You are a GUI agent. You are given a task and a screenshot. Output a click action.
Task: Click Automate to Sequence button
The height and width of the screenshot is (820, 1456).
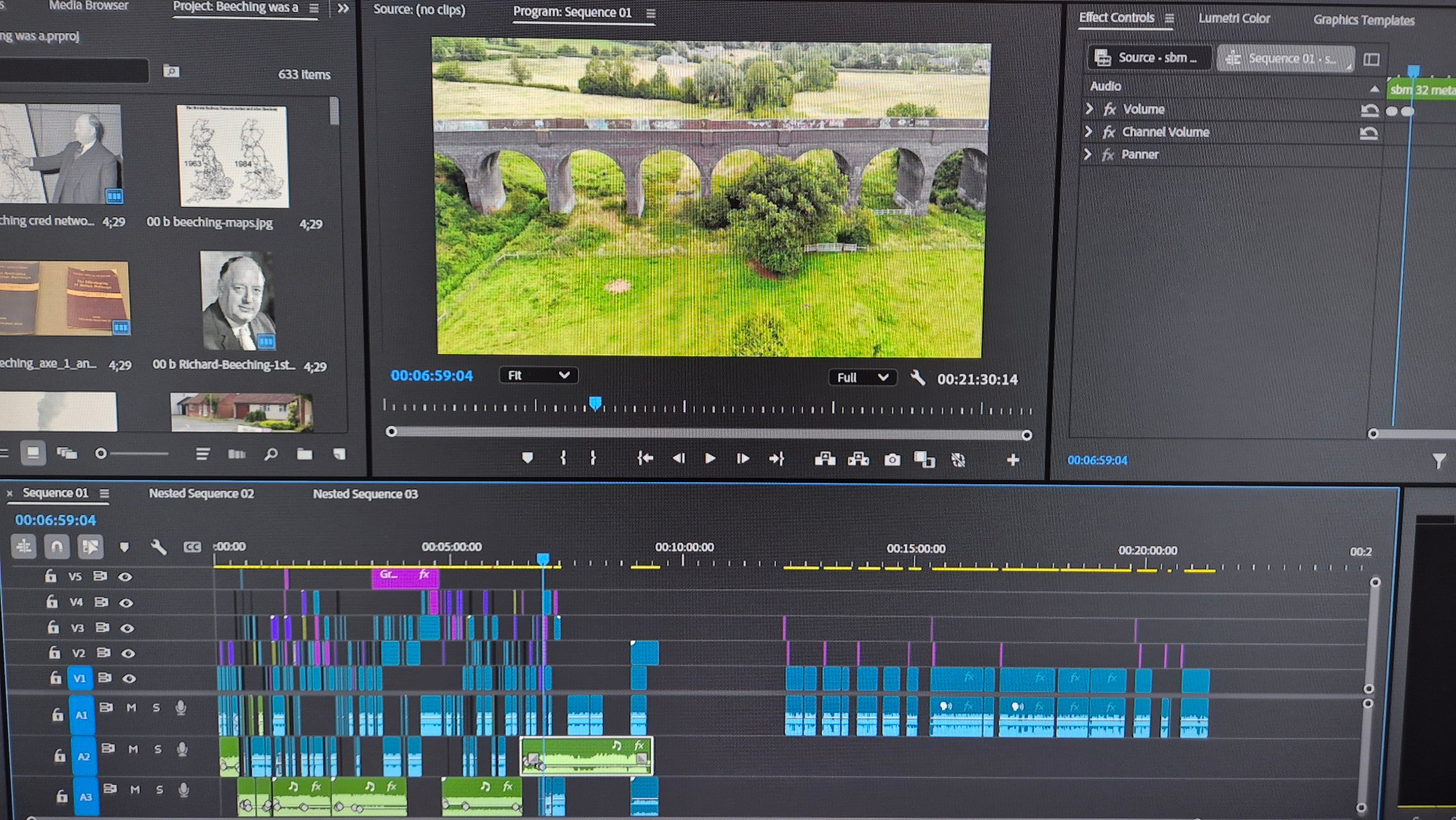point(237,454)
